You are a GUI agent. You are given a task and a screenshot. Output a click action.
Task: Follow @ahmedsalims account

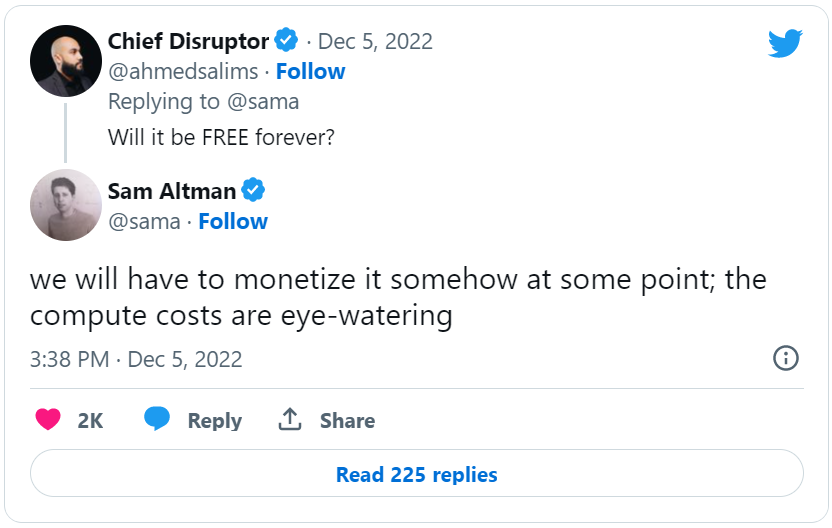[x=310, y=71]
